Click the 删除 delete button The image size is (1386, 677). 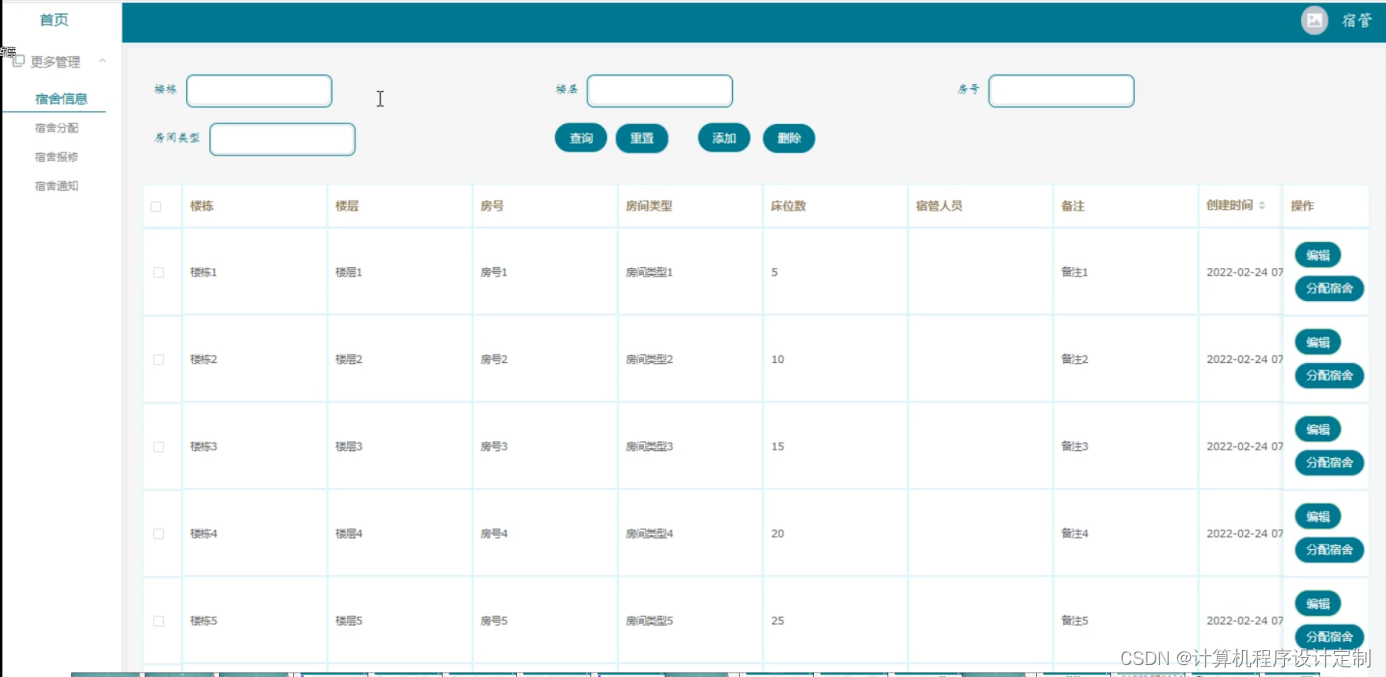[x=789, y=139]
